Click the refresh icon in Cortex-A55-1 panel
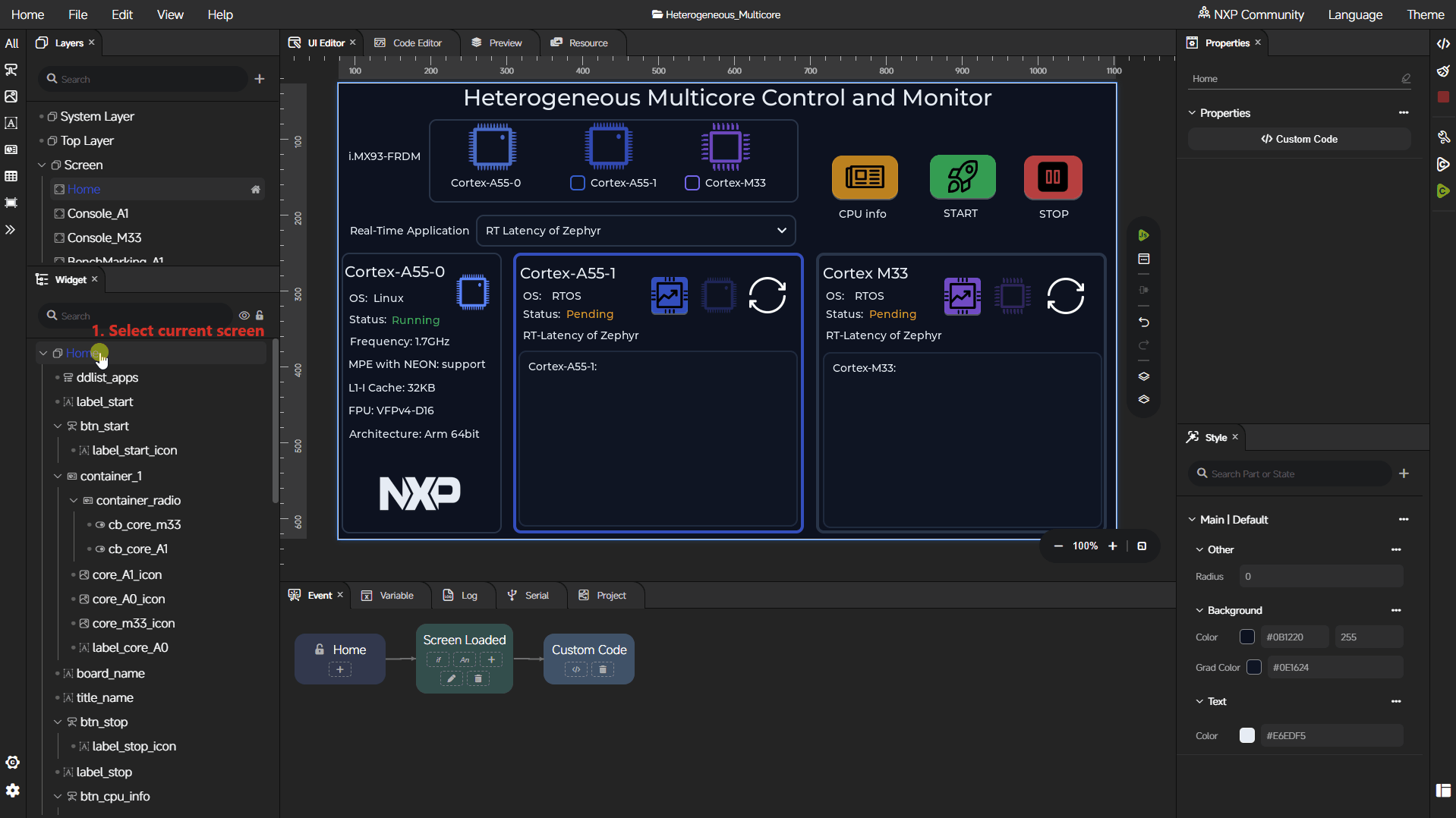1456x818 pixels. (x=767, y=295)
